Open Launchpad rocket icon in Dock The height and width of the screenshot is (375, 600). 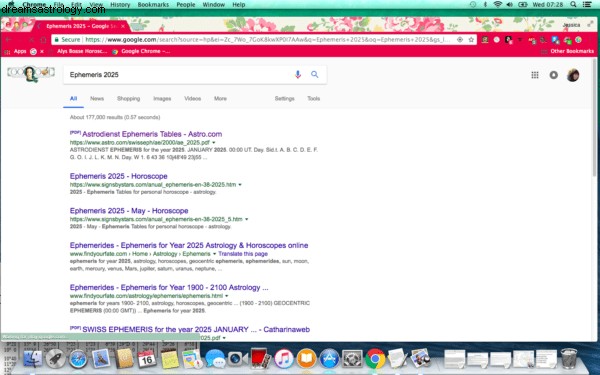(55, 359)
